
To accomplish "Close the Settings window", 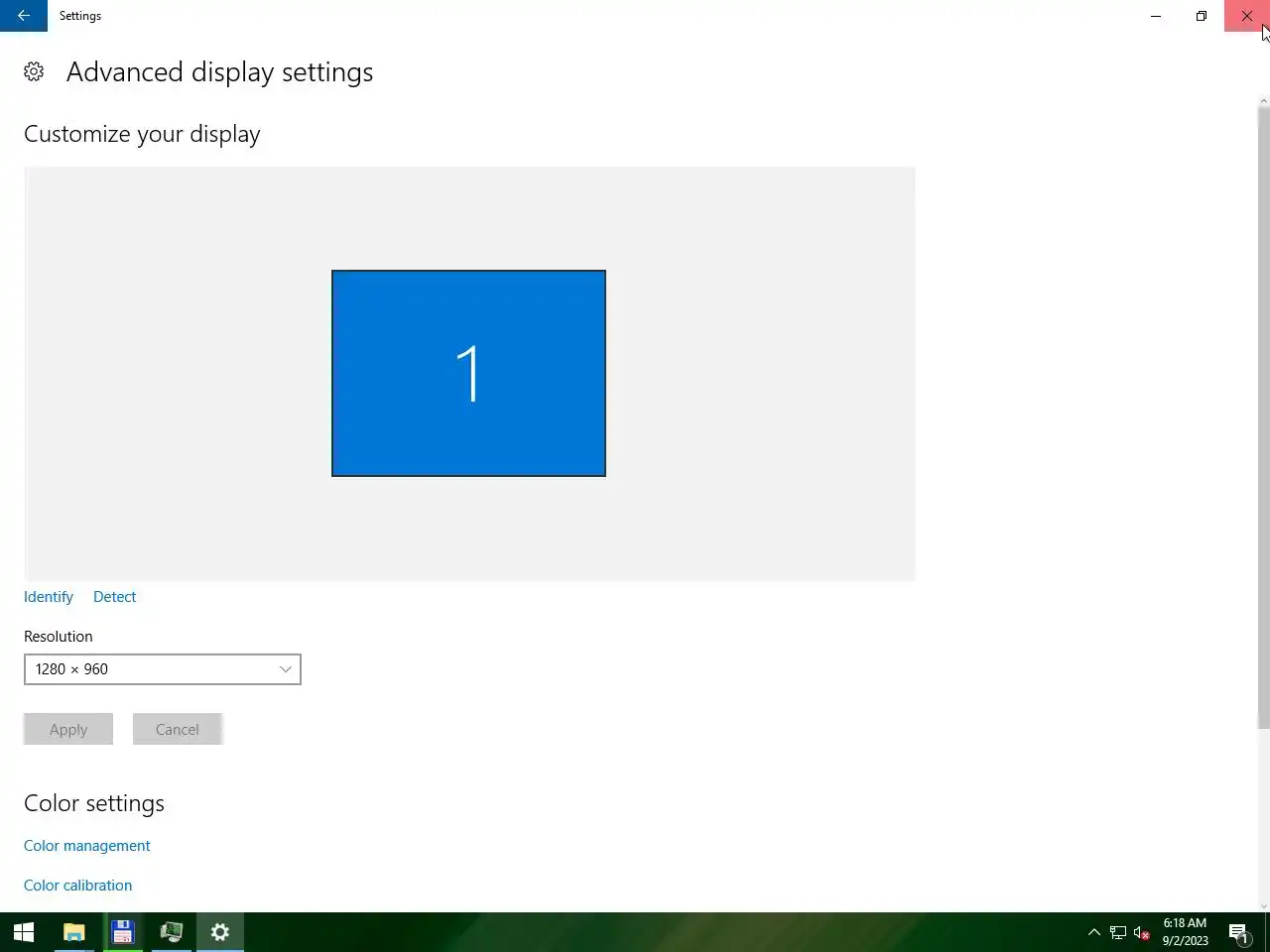I will point(1247,16).
